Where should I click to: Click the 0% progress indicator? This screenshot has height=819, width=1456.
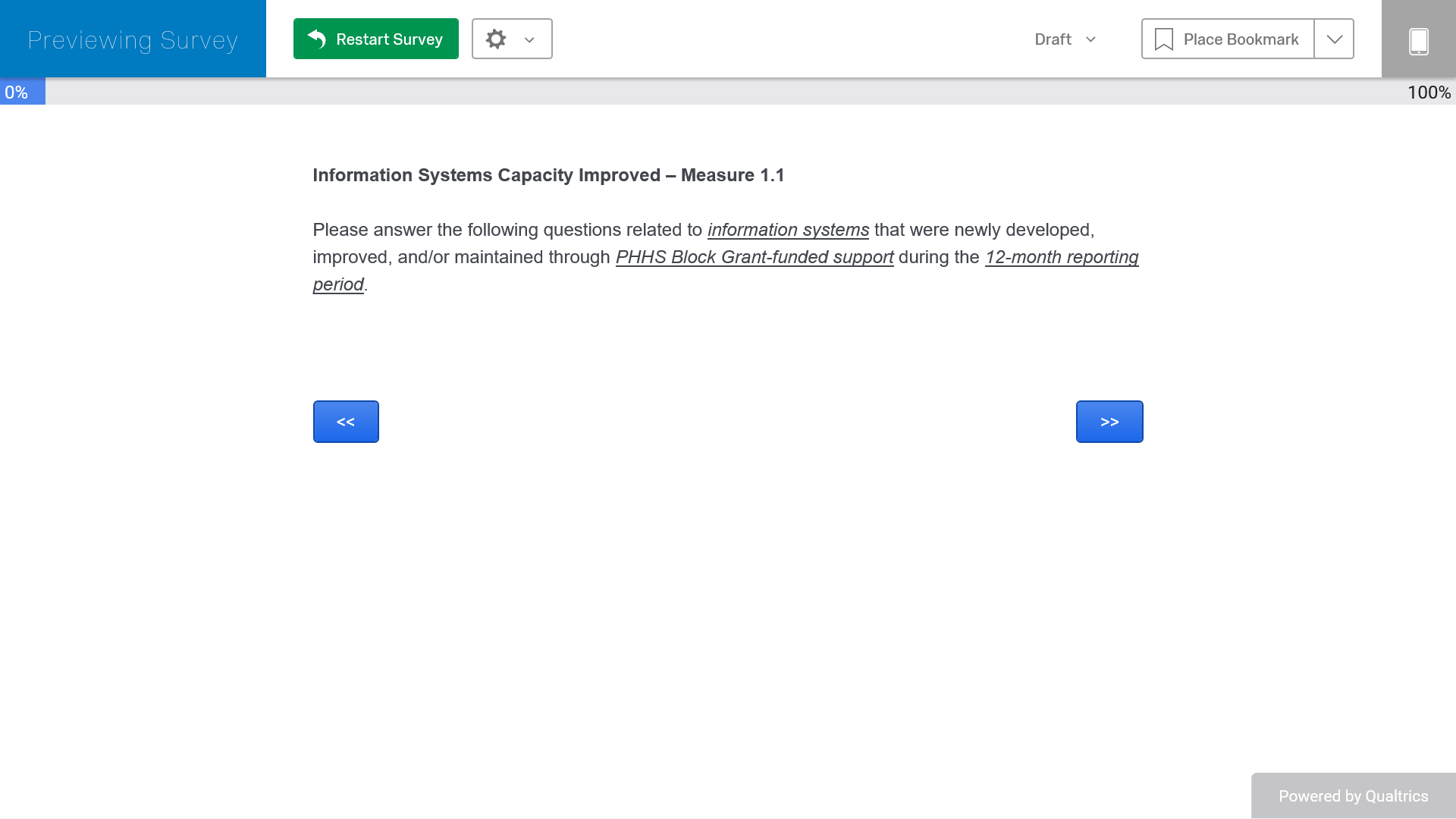pyautogui.click(x=17, y=93)
